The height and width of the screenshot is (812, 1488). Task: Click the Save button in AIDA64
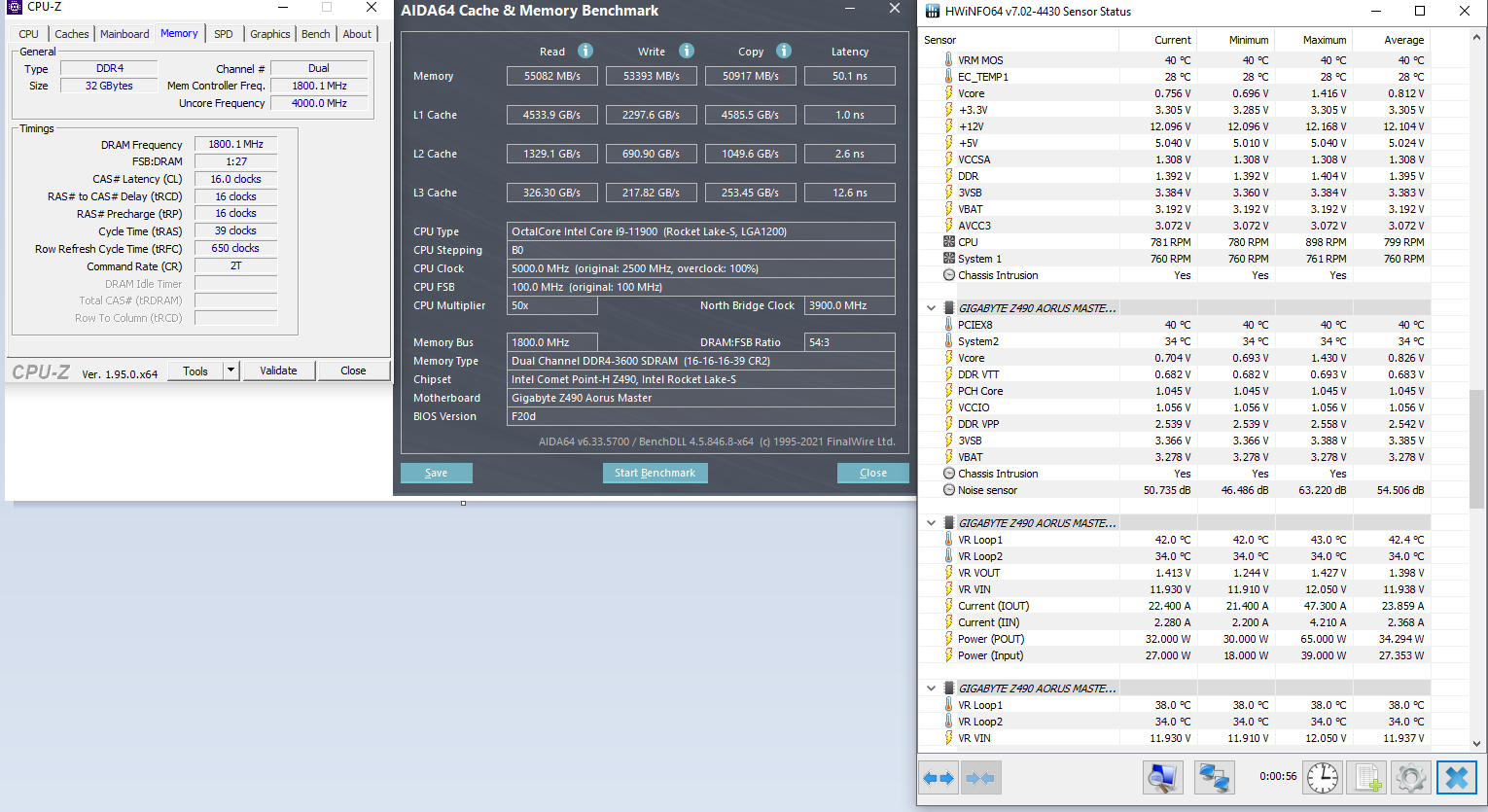[437, 473]
